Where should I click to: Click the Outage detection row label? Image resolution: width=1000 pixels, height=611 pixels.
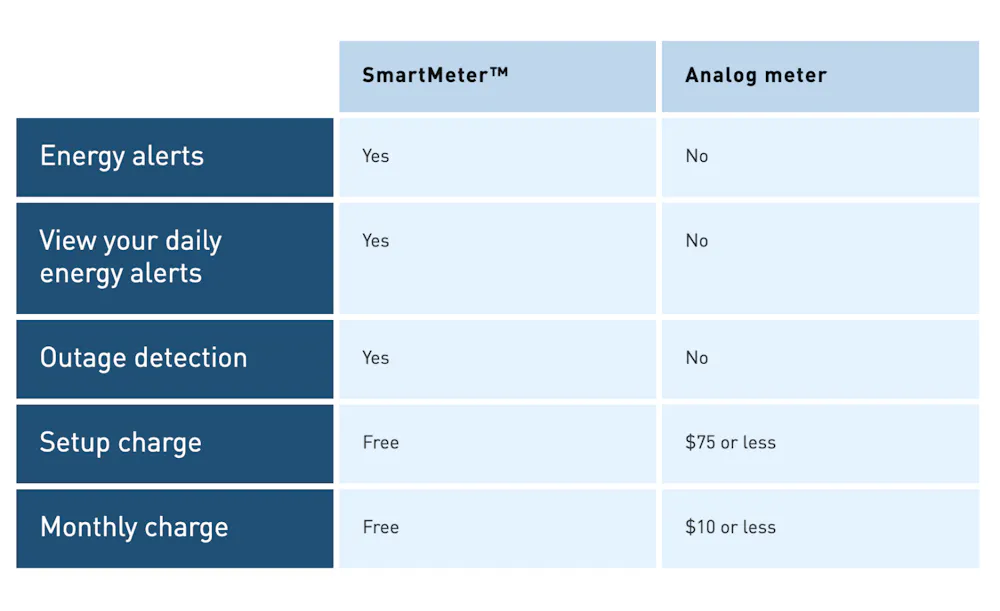tap(175, 359)
